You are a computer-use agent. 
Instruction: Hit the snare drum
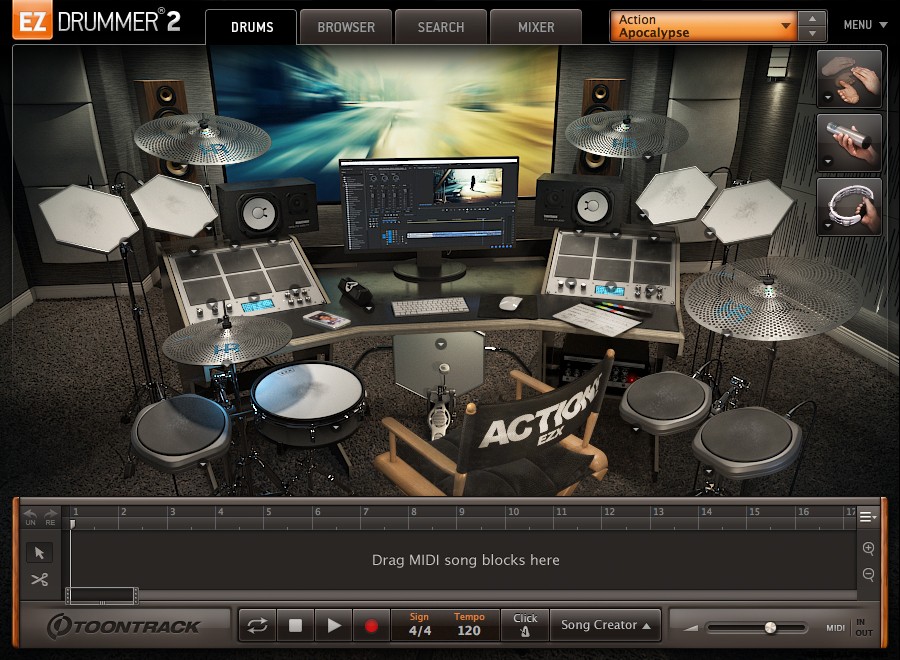coord(308,393)
